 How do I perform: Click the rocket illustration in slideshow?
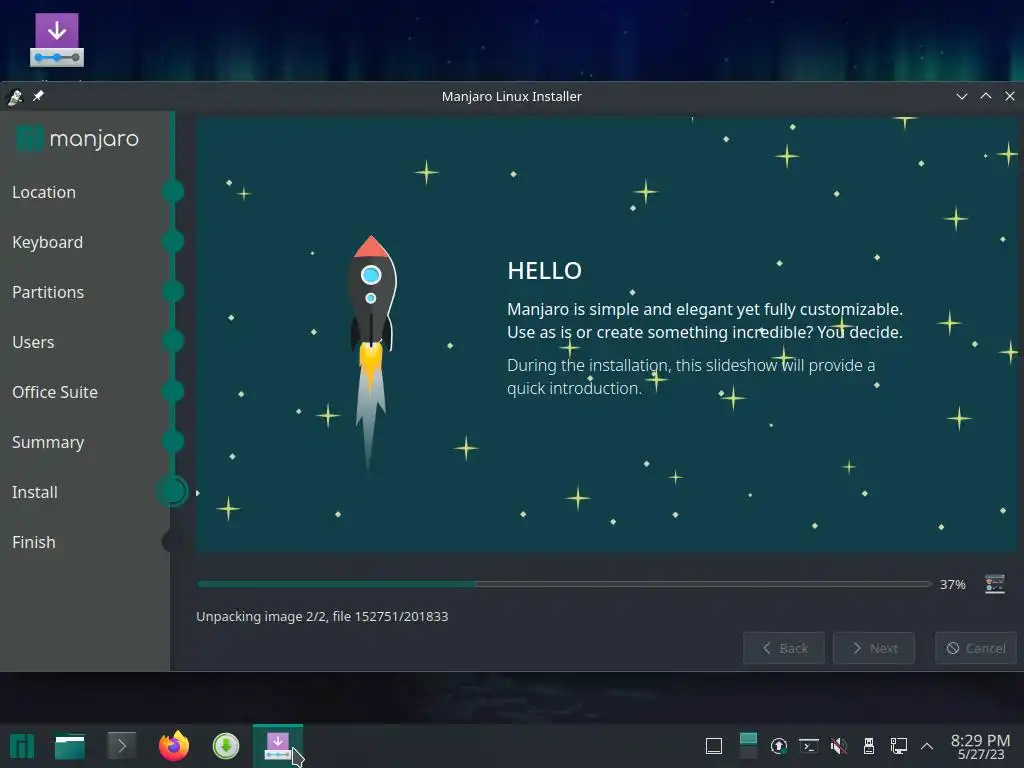(371, 353)
